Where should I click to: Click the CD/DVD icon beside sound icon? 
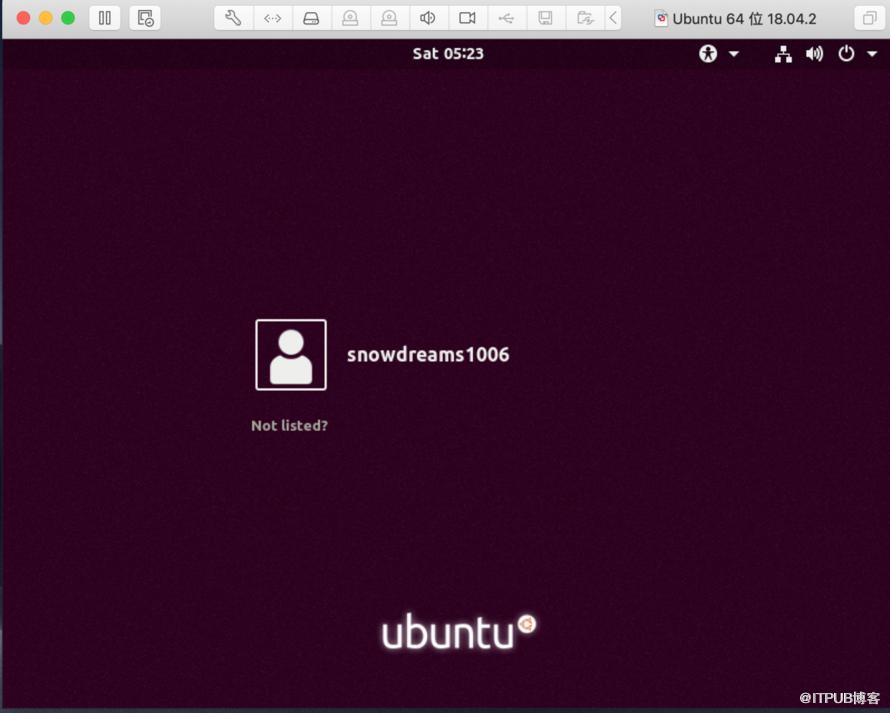click(389, 18)
